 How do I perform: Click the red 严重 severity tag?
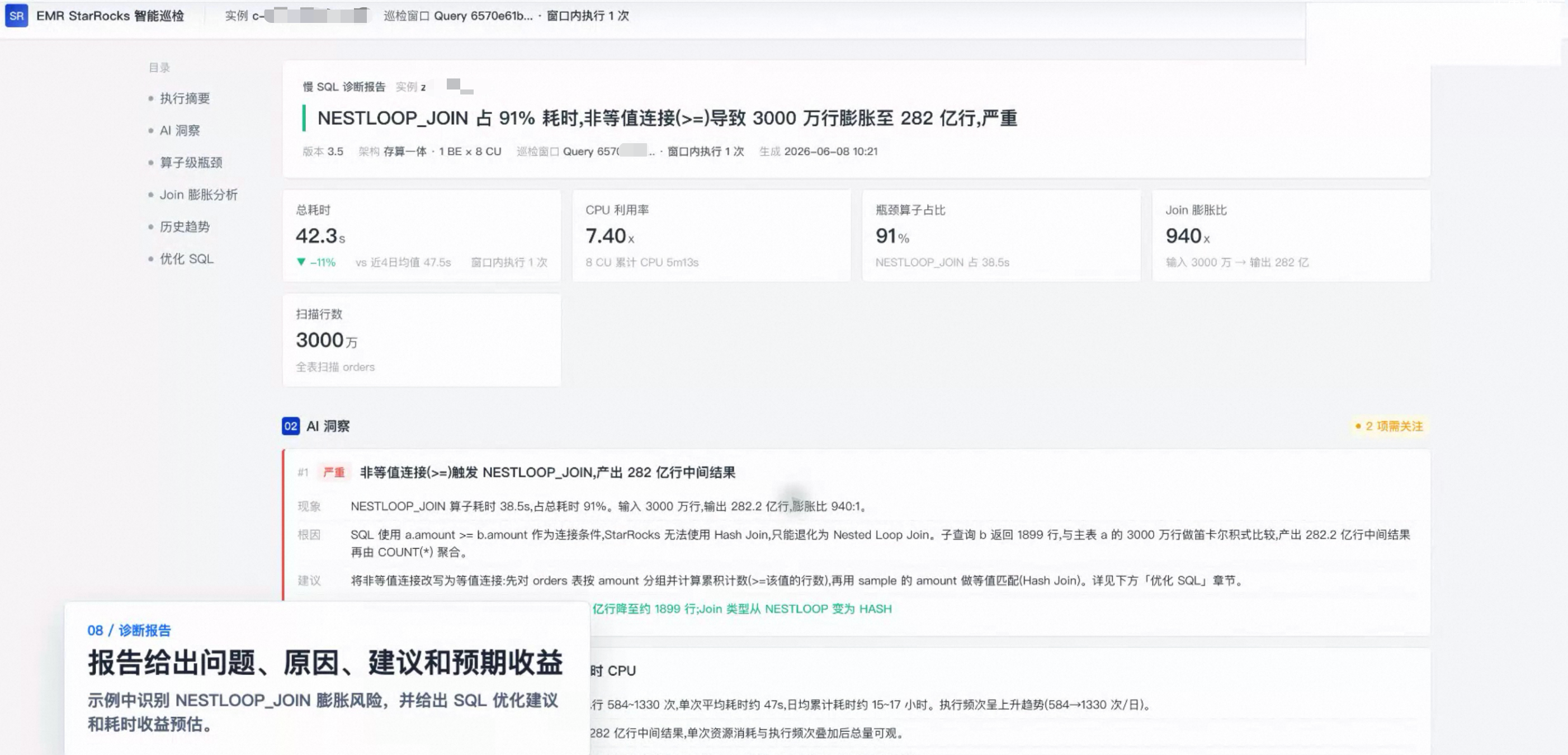point(334,473)
